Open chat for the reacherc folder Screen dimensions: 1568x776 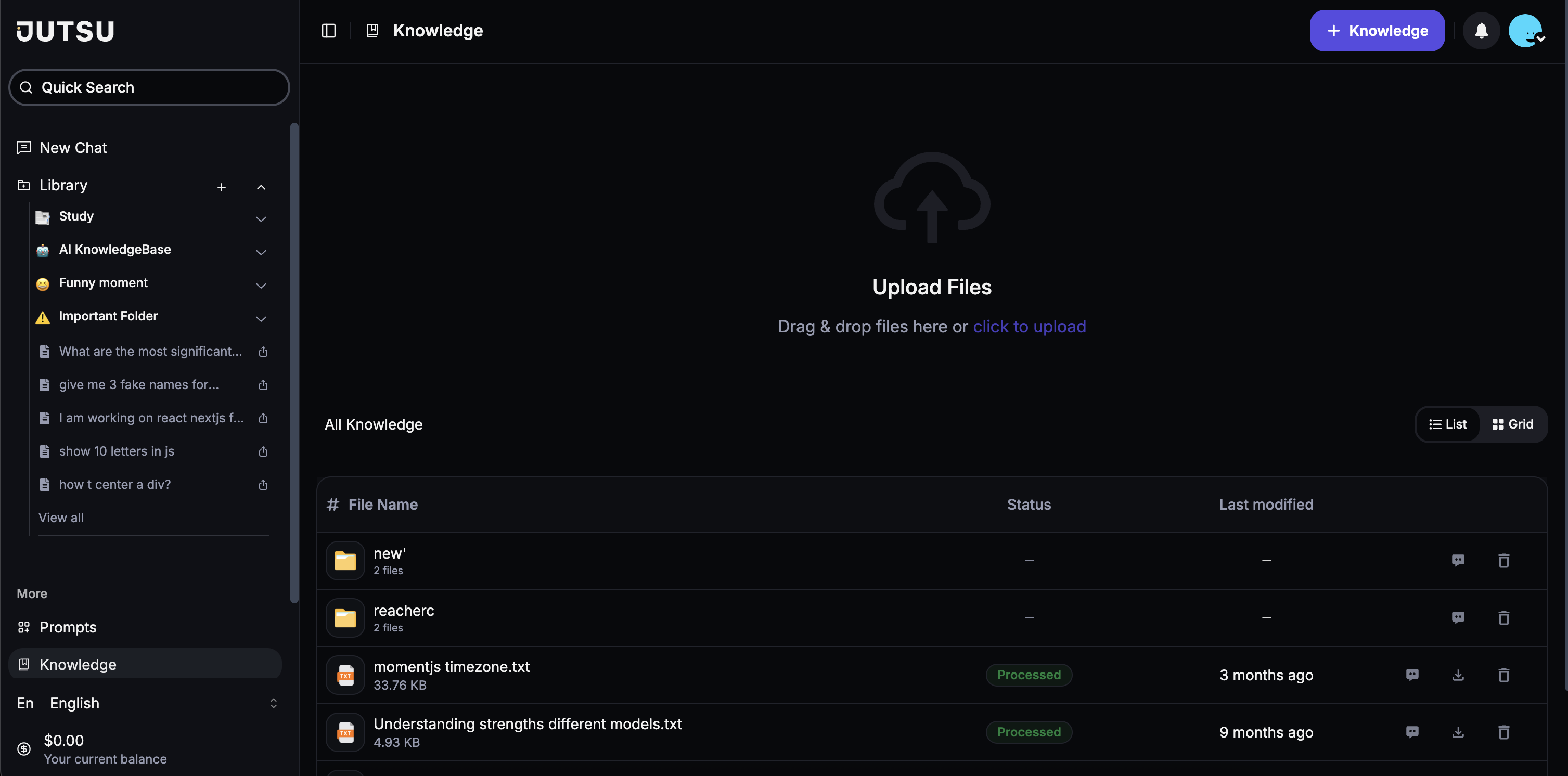coord(1458,618)
